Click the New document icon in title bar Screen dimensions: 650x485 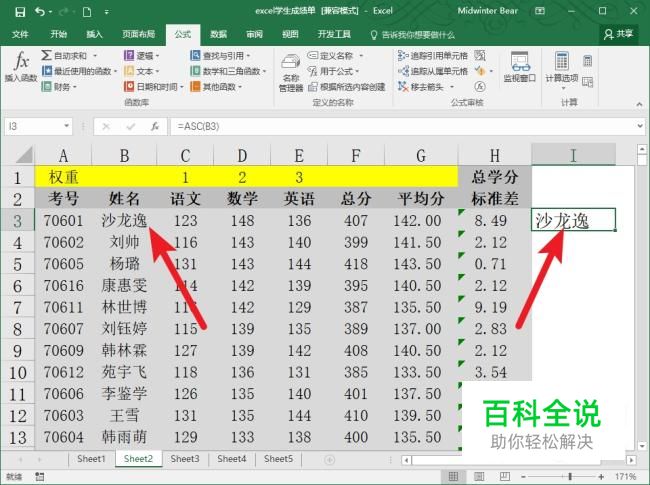point(87,12)
